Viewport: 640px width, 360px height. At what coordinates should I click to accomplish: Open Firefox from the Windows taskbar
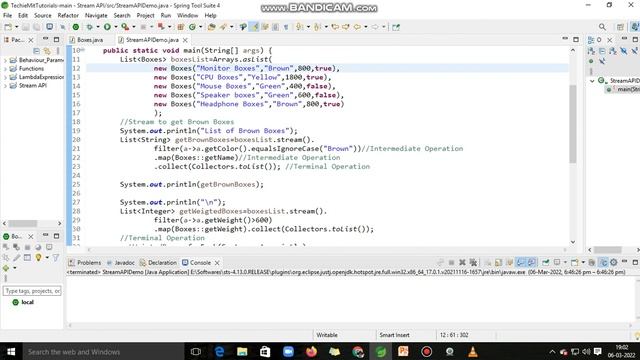(x=311, y=351)
